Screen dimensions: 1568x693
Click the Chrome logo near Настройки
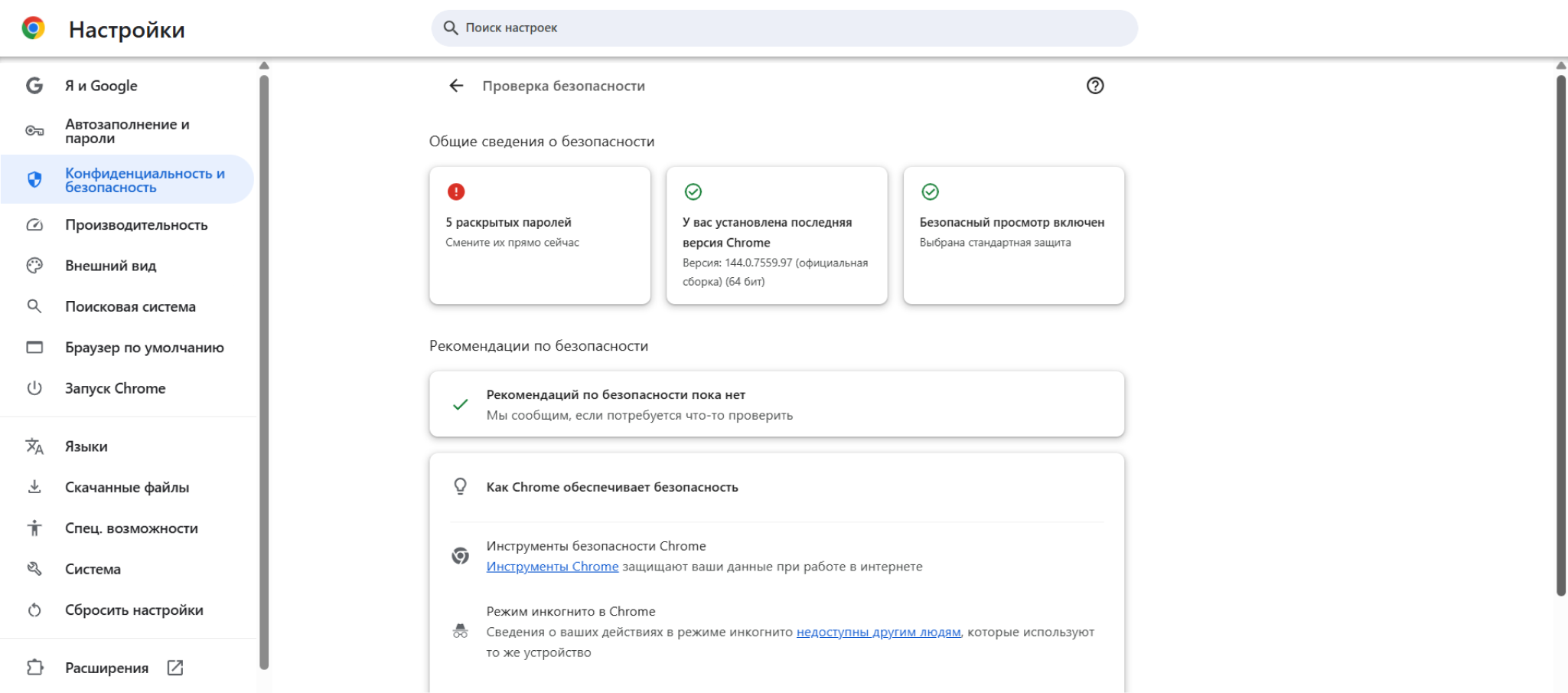point(33,28)
